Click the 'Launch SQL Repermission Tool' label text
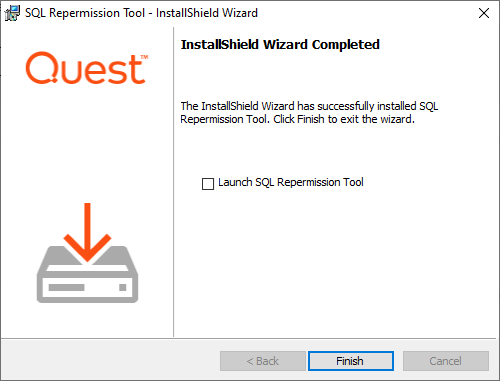 pyautogui.click(x=291, y=182)
